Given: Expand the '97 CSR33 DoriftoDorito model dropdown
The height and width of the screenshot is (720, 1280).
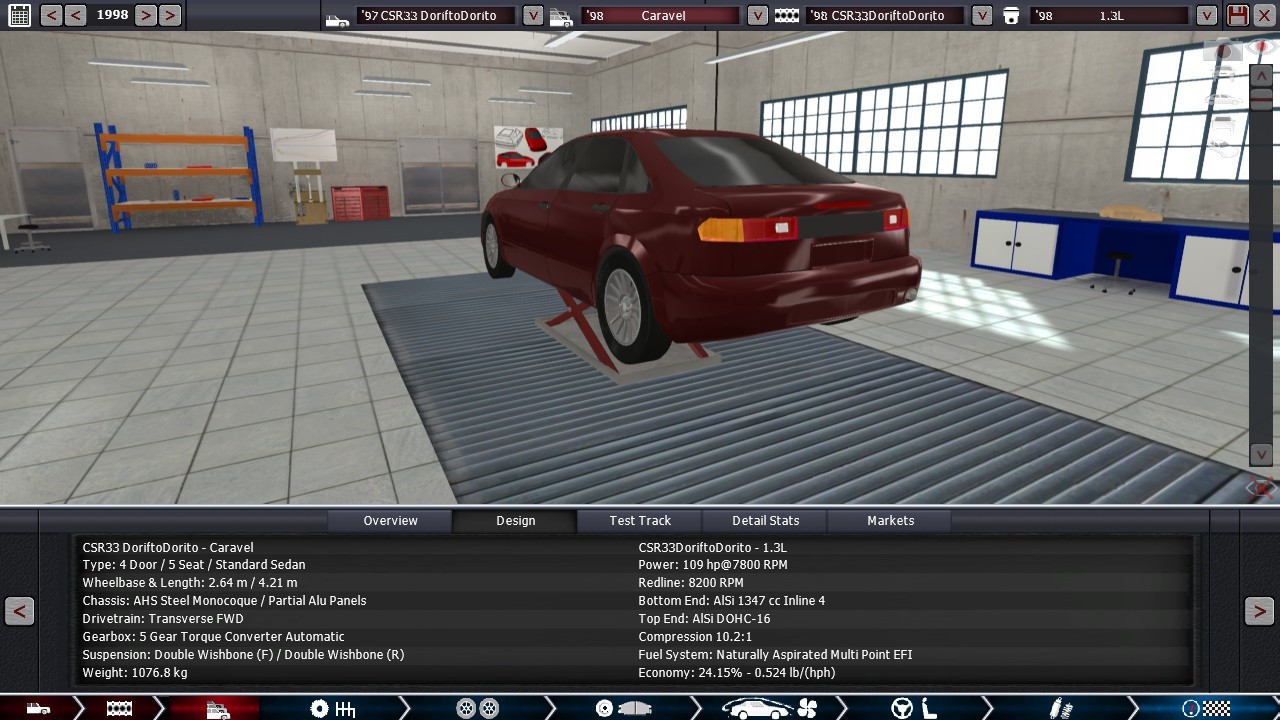Looking at the screenshot, I should point(533,15).
